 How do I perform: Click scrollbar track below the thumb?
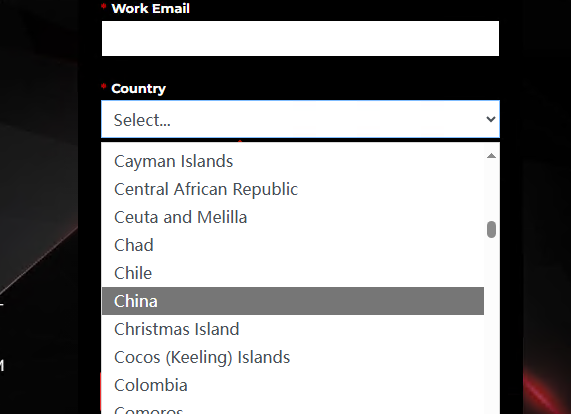pos(491,326)
